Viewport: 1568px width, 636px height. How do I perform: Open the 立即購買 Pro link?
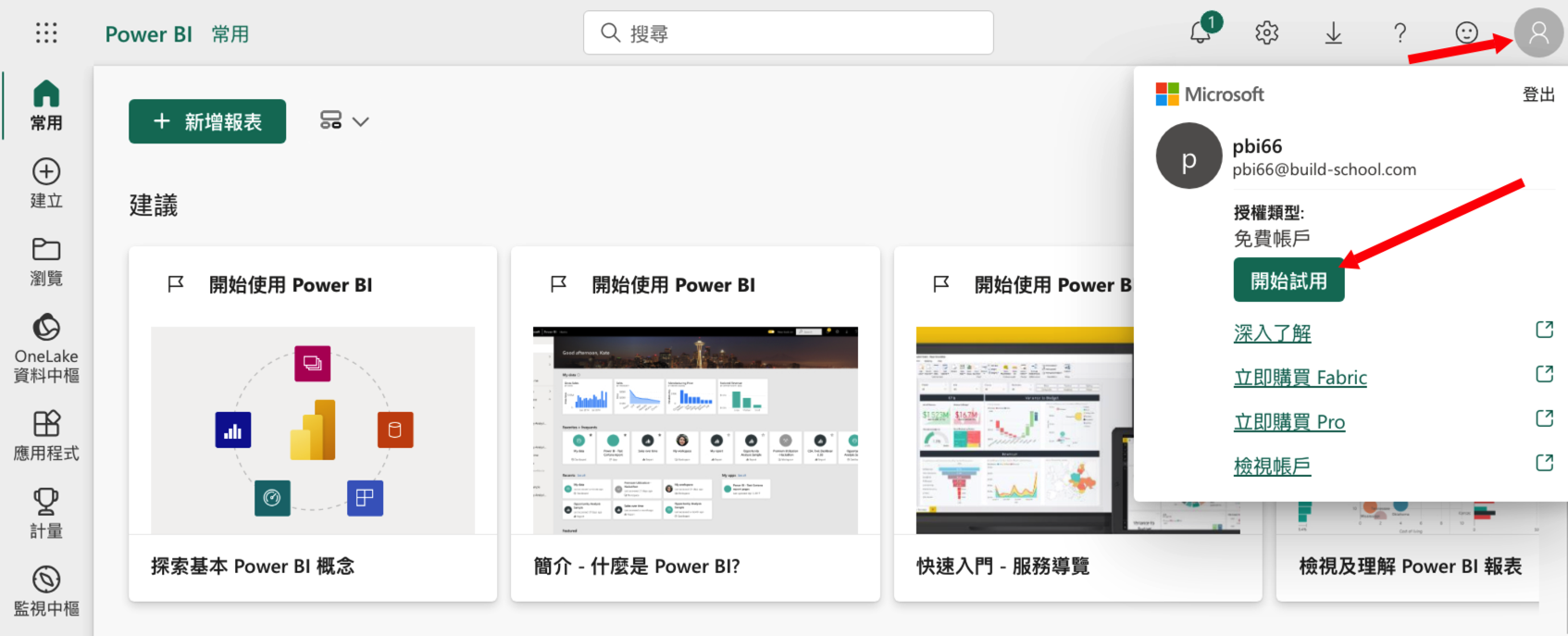click(x=1288, y=422)
